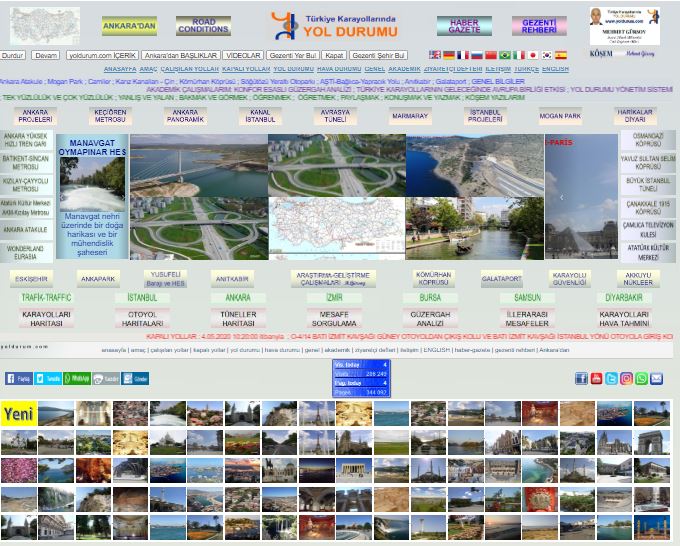The width and height of the screenshot is (680, 546).
Task: Click the Gezenti Şehir Bul button
Action: (x=379, y=56)
